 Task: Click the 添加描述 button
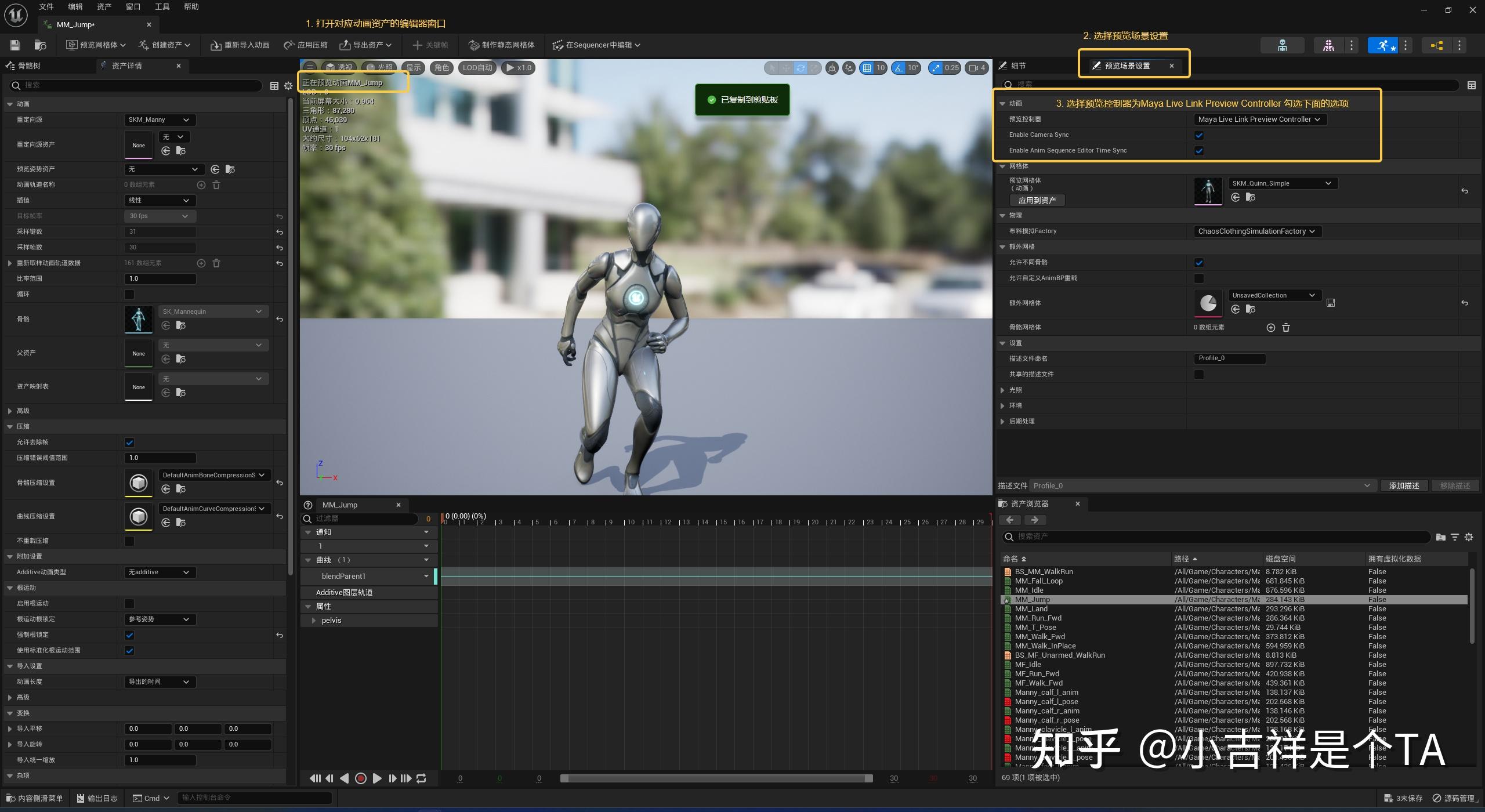click(x=1405, y=485)
